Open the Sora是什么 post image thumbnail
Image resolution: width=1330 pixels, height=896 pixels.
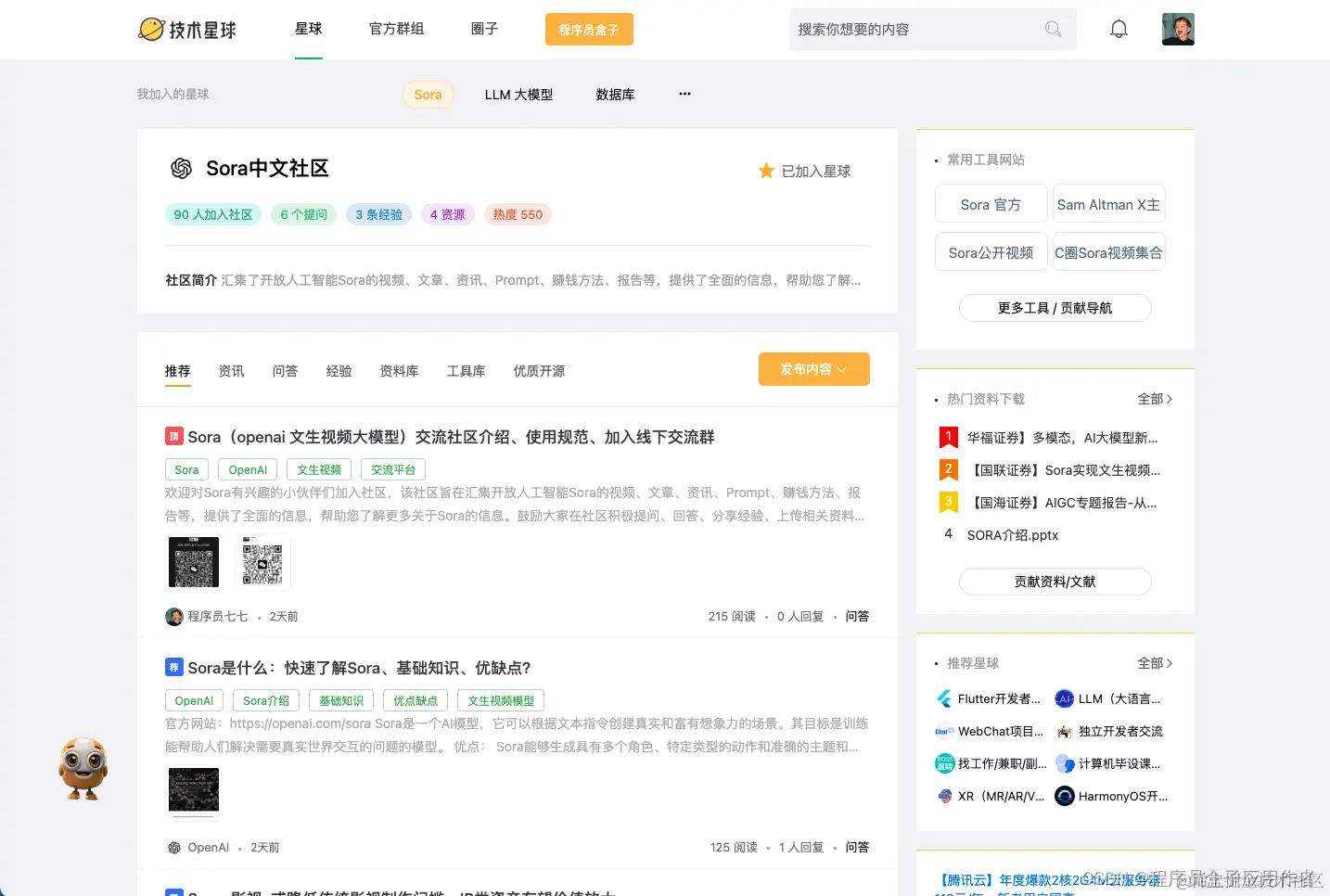click(x=194, y=792)
